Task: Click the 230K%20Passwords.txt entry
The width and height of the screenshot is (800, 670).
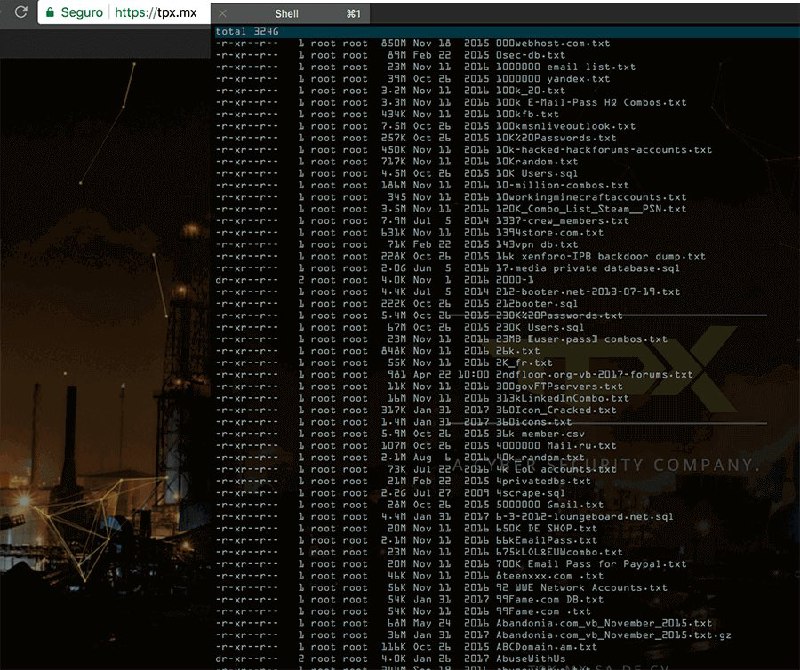Action: pos(559,315)
